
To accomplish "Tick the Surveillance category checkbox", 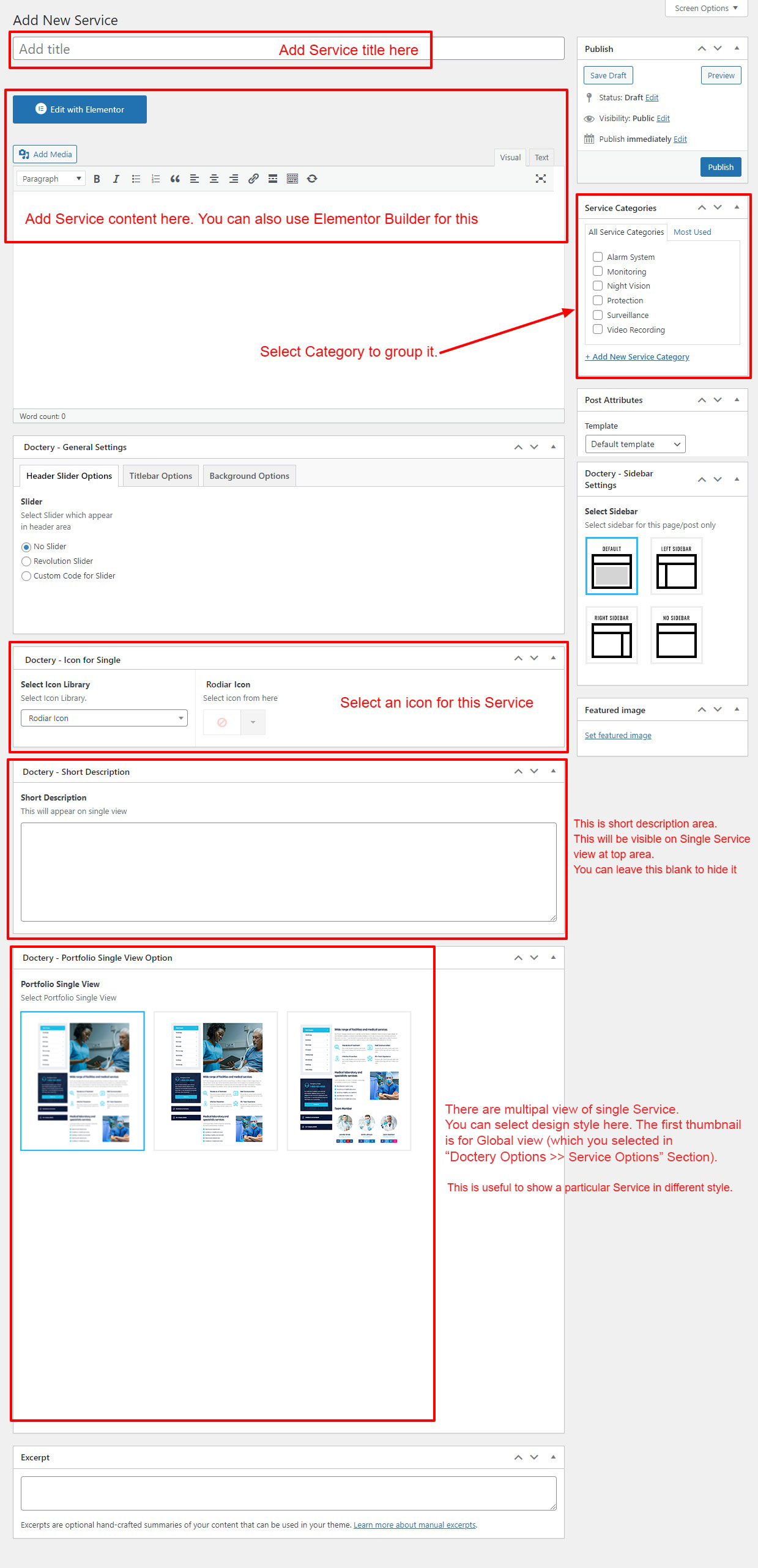I will [x=598, y=315].
